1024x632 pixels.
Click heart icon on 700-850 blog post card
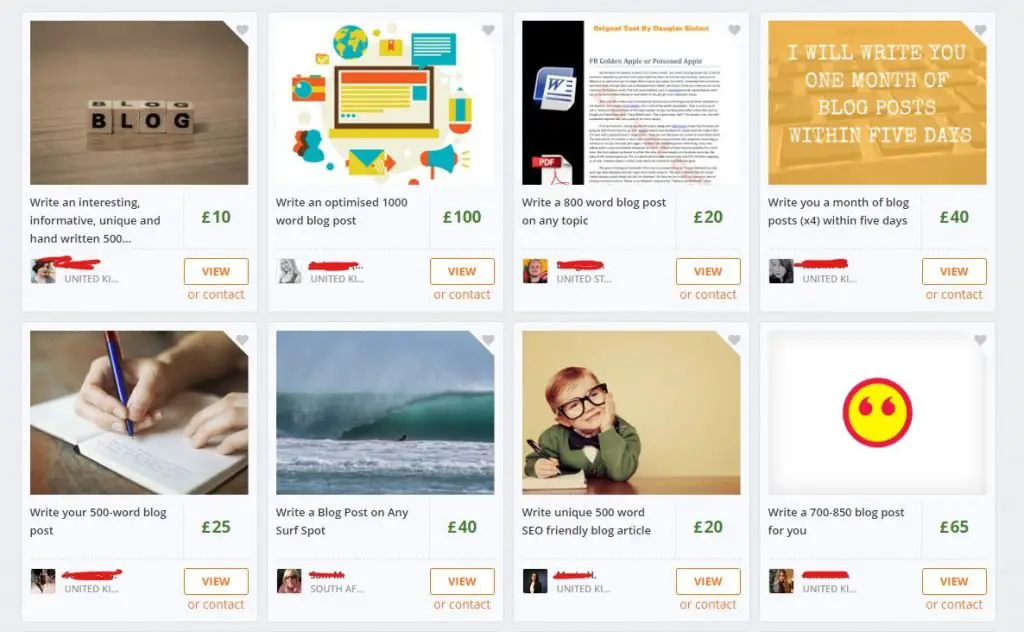click(980, 340)
